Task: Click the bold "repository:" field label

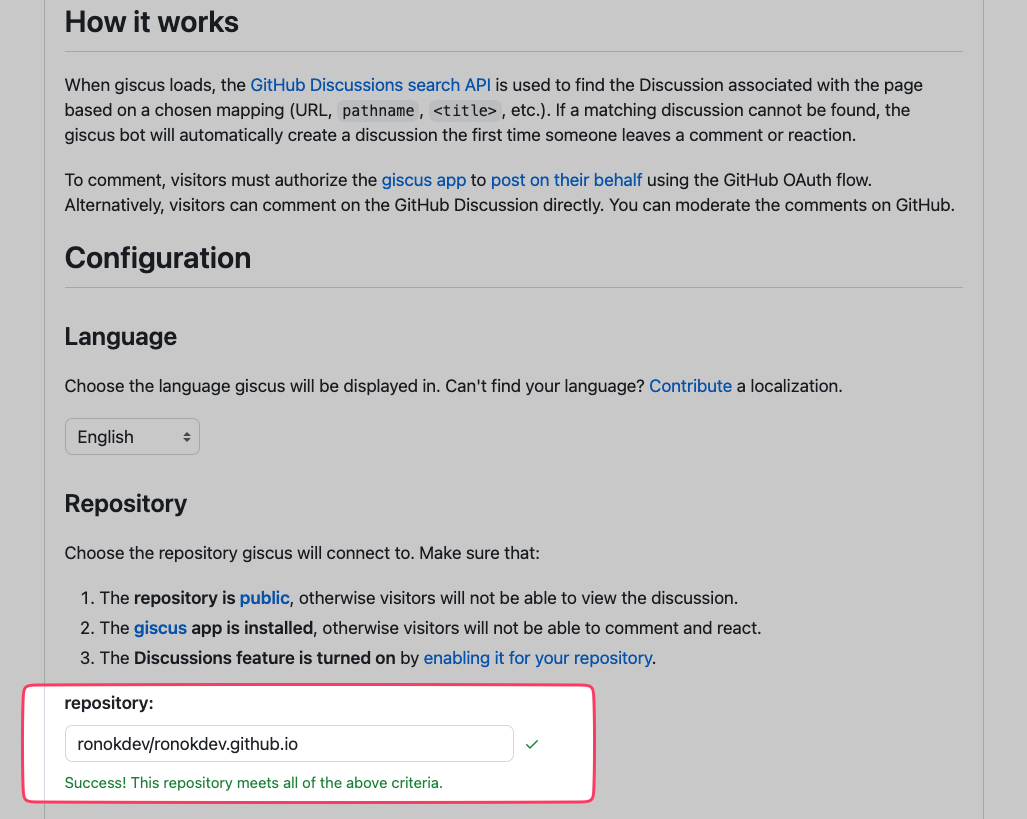Action: click(109, 703)
